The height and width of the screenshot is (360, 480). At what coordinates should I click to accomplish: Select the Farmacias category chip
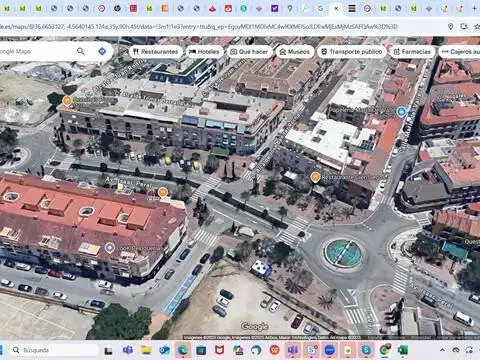pos(412,52)
